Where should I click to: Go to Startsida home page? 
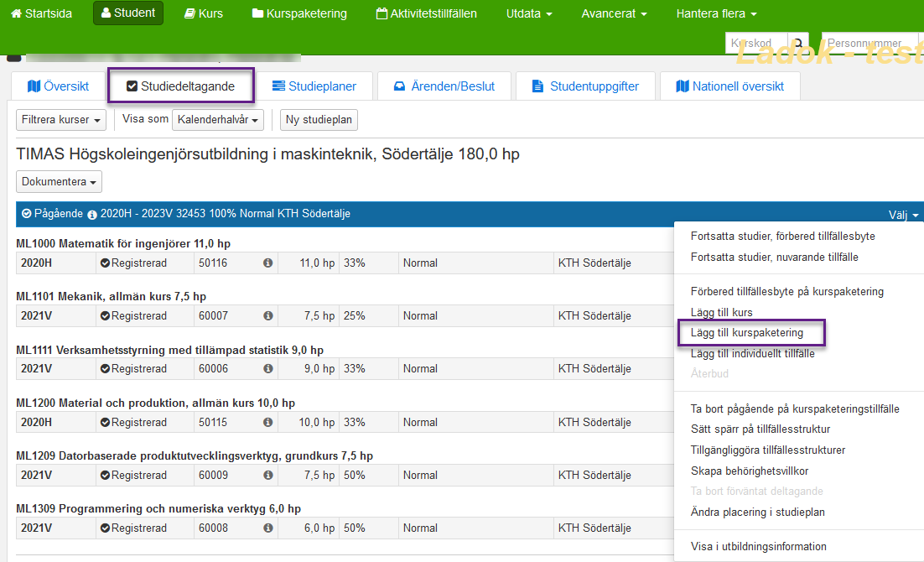[41, 14]
